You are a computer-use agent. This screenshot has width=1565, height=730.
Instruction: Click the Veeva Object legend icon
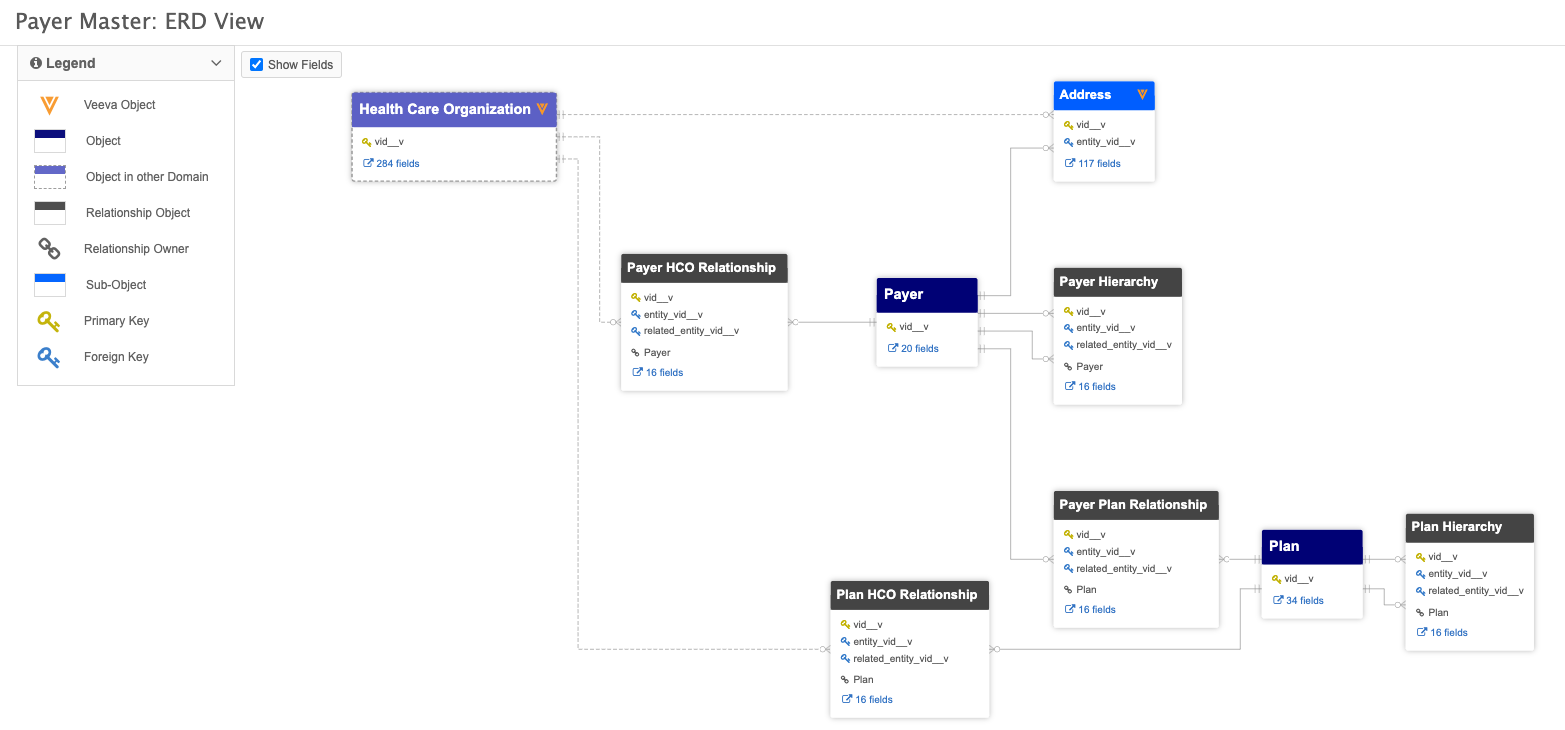[x=49, y=105]
